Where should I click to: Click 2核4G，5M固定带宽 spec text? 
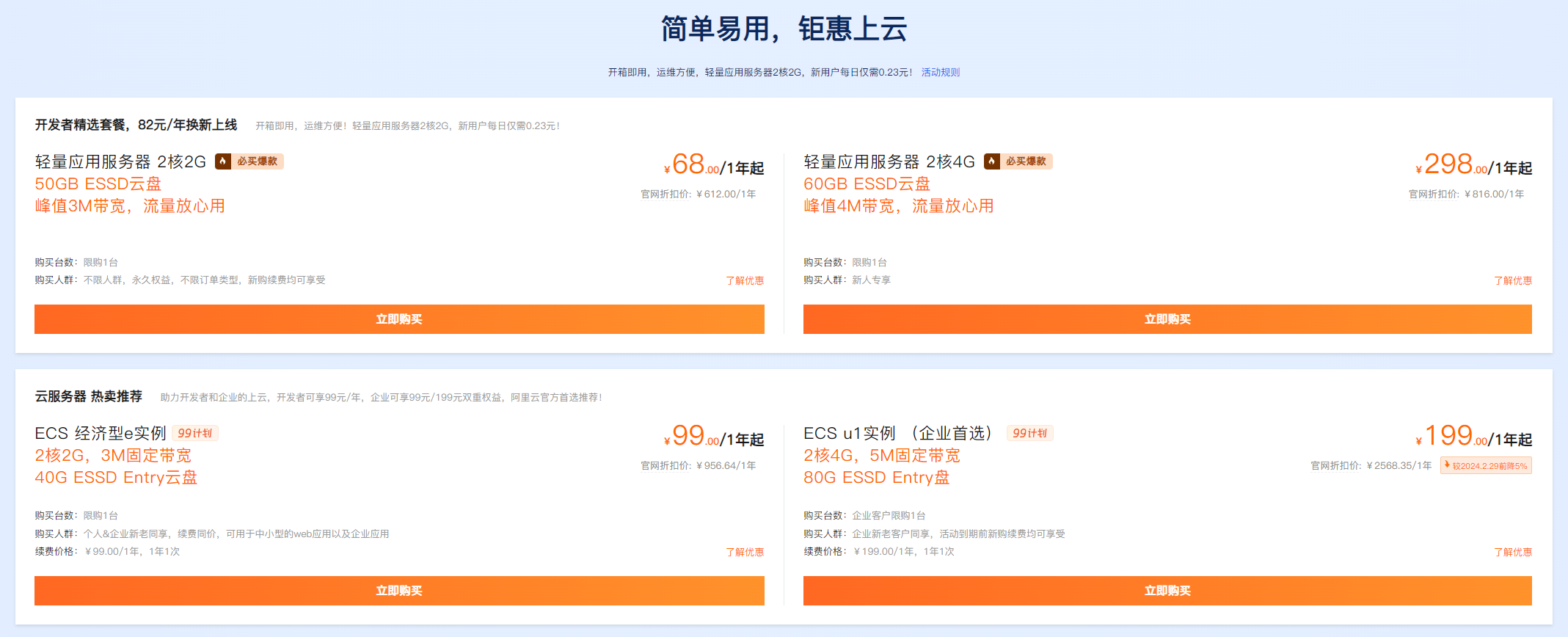(x=882, y=455)
